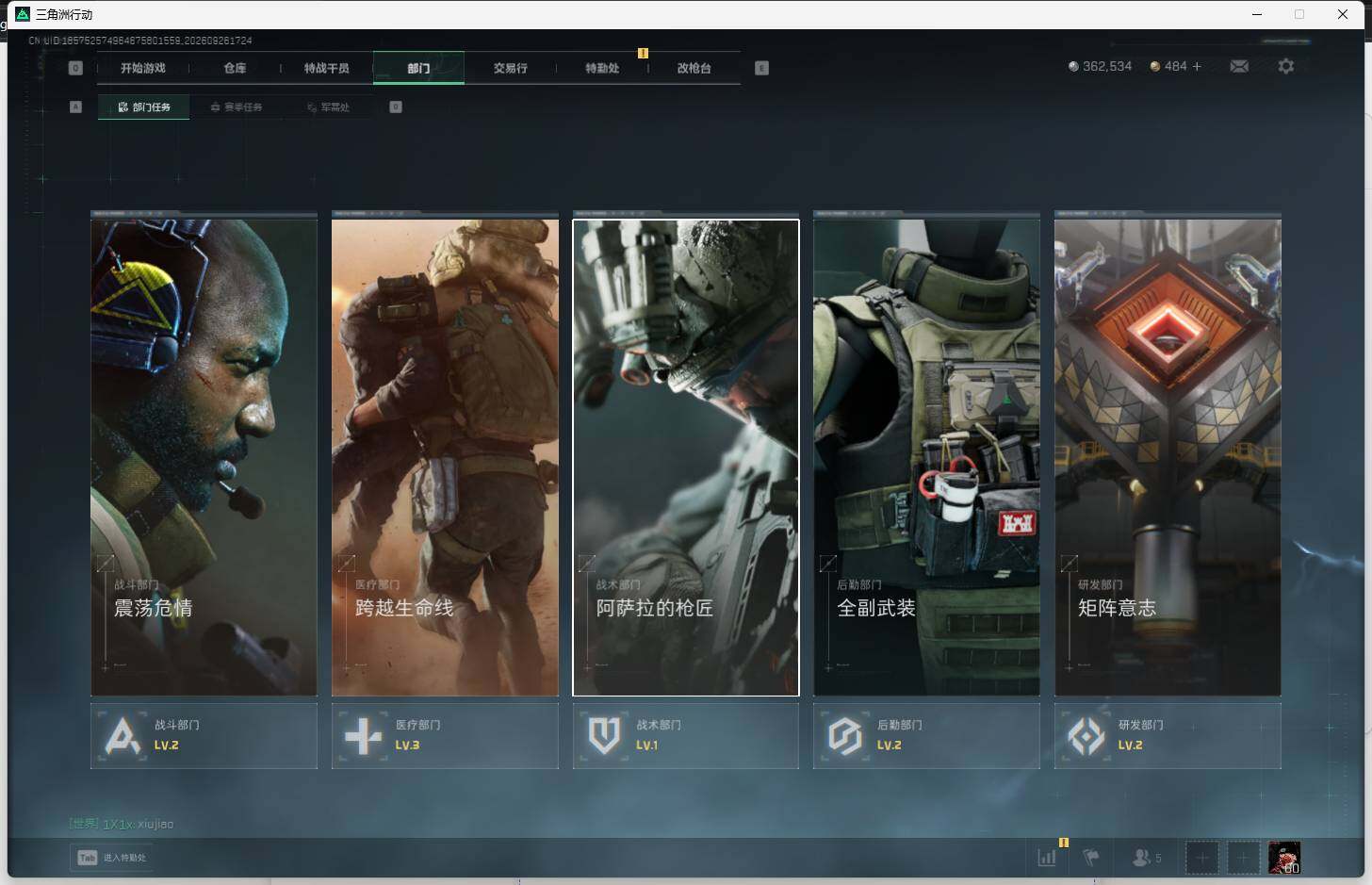
Task: Switch to the 开始游戏 tab
Action: tap(143, 68)
